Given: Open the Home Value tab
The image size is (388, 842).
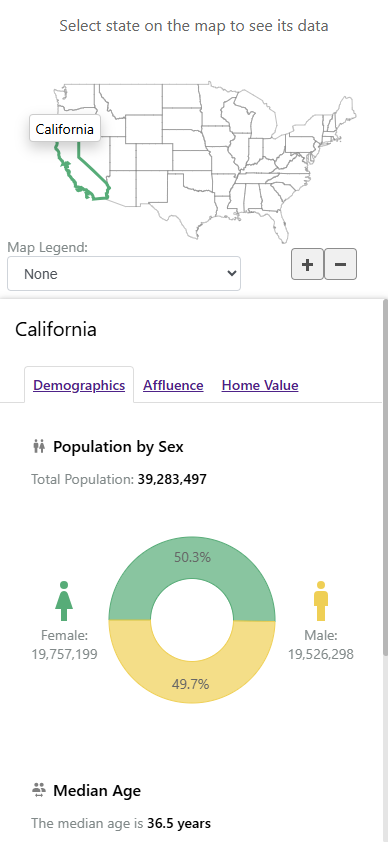Looking at the screenshot, I should [x=260, y=385].
